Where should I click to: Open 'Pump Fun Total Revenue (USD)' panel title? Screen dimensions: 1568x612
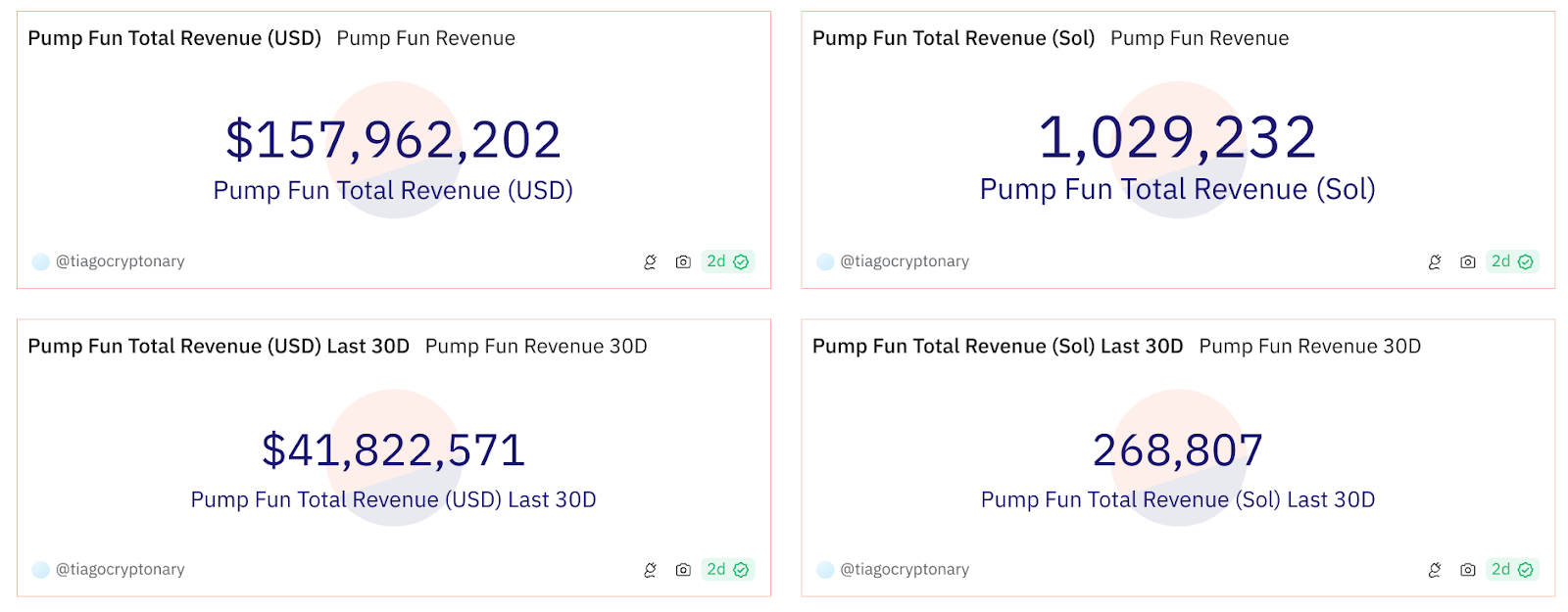174,38
